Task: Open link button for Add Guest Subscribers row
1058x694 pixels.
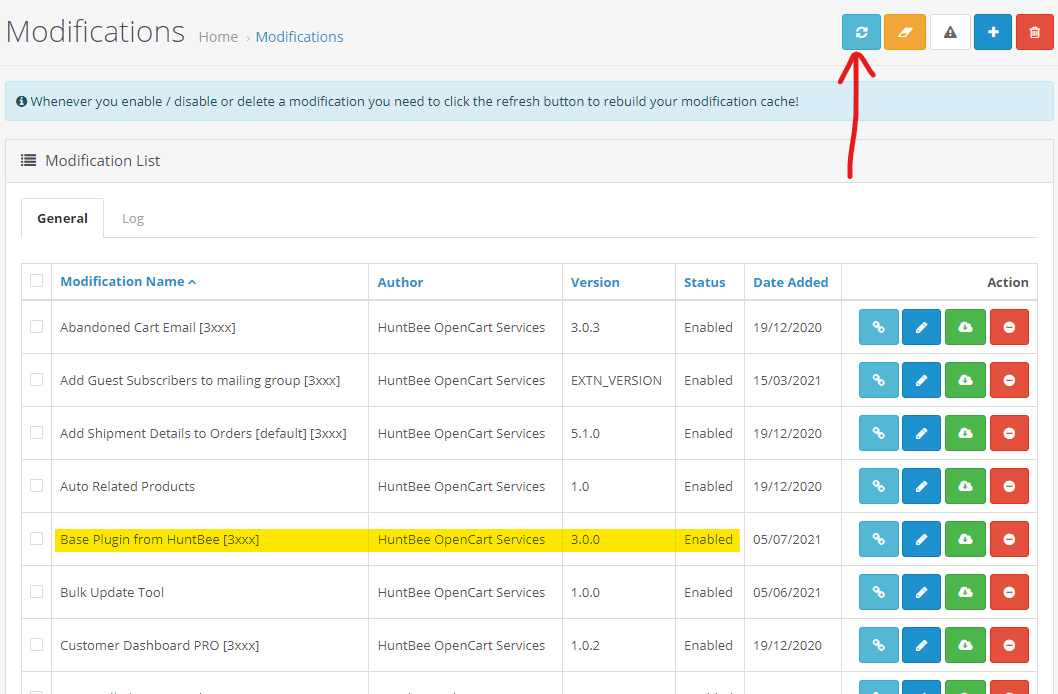Action: [x=879, y=380]
